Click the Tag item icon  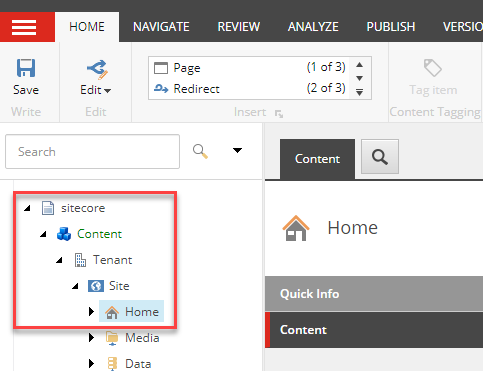pyautogui.click(x=433, y=68)
